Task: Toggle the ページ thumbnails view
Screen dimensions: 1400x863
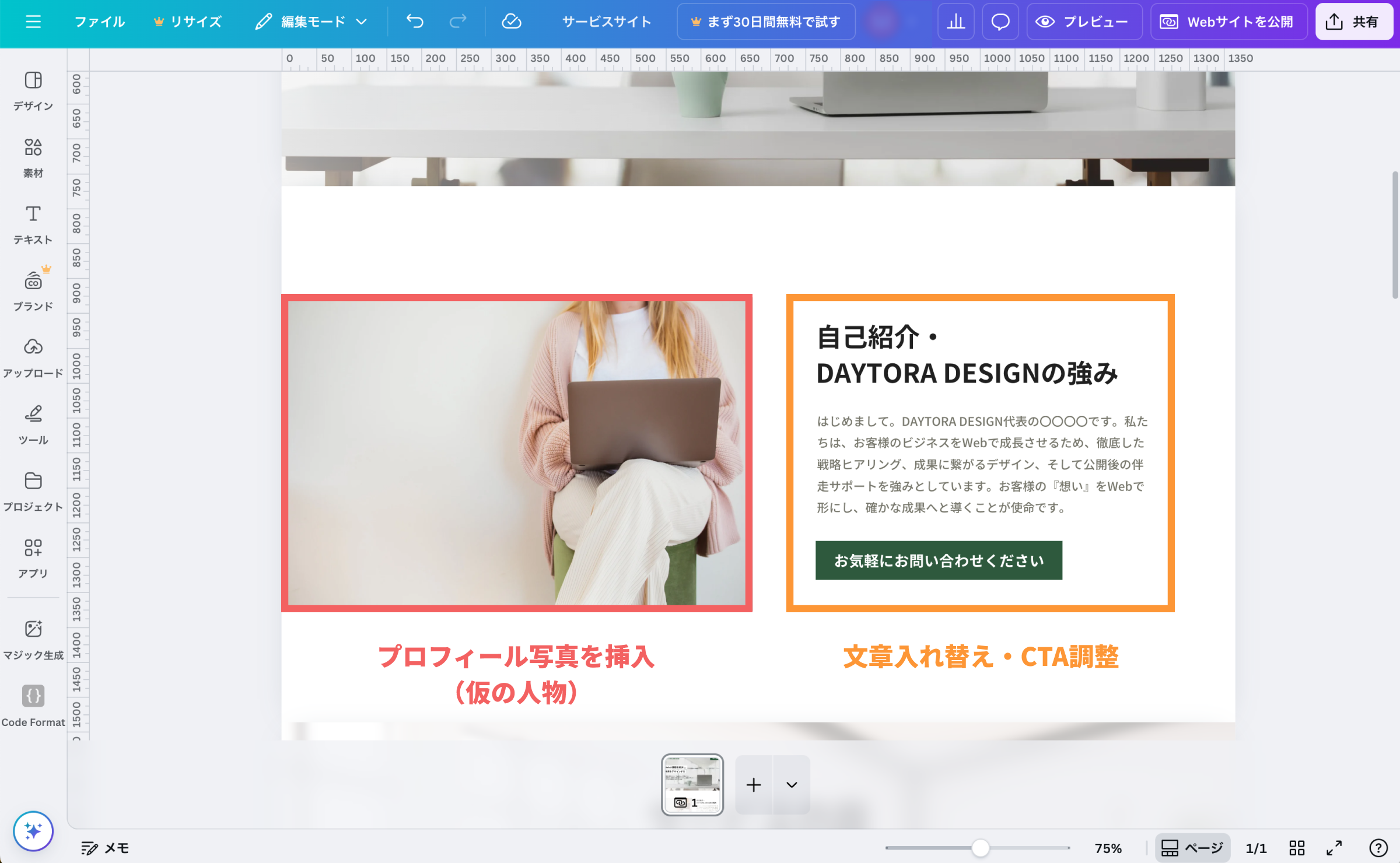Action: click(1192, 848)
